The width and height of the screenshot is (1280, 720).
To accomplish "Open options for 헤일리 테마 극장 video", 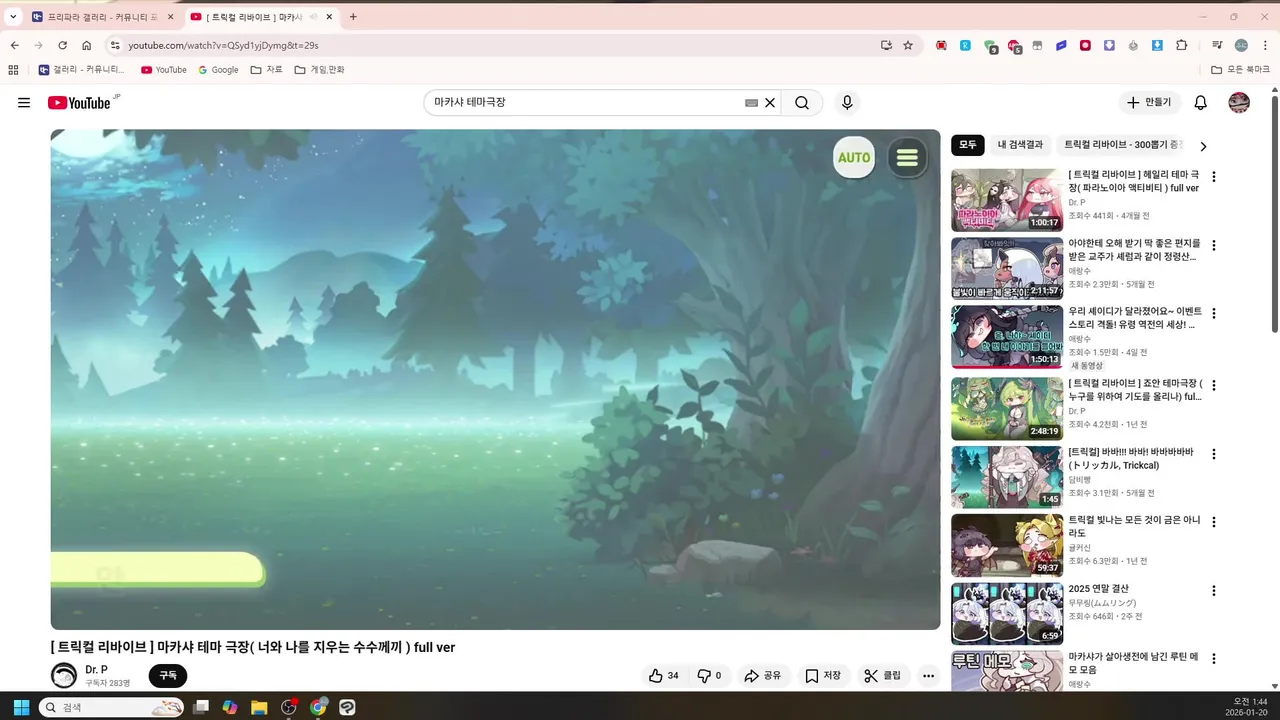I will [1214, 177].
